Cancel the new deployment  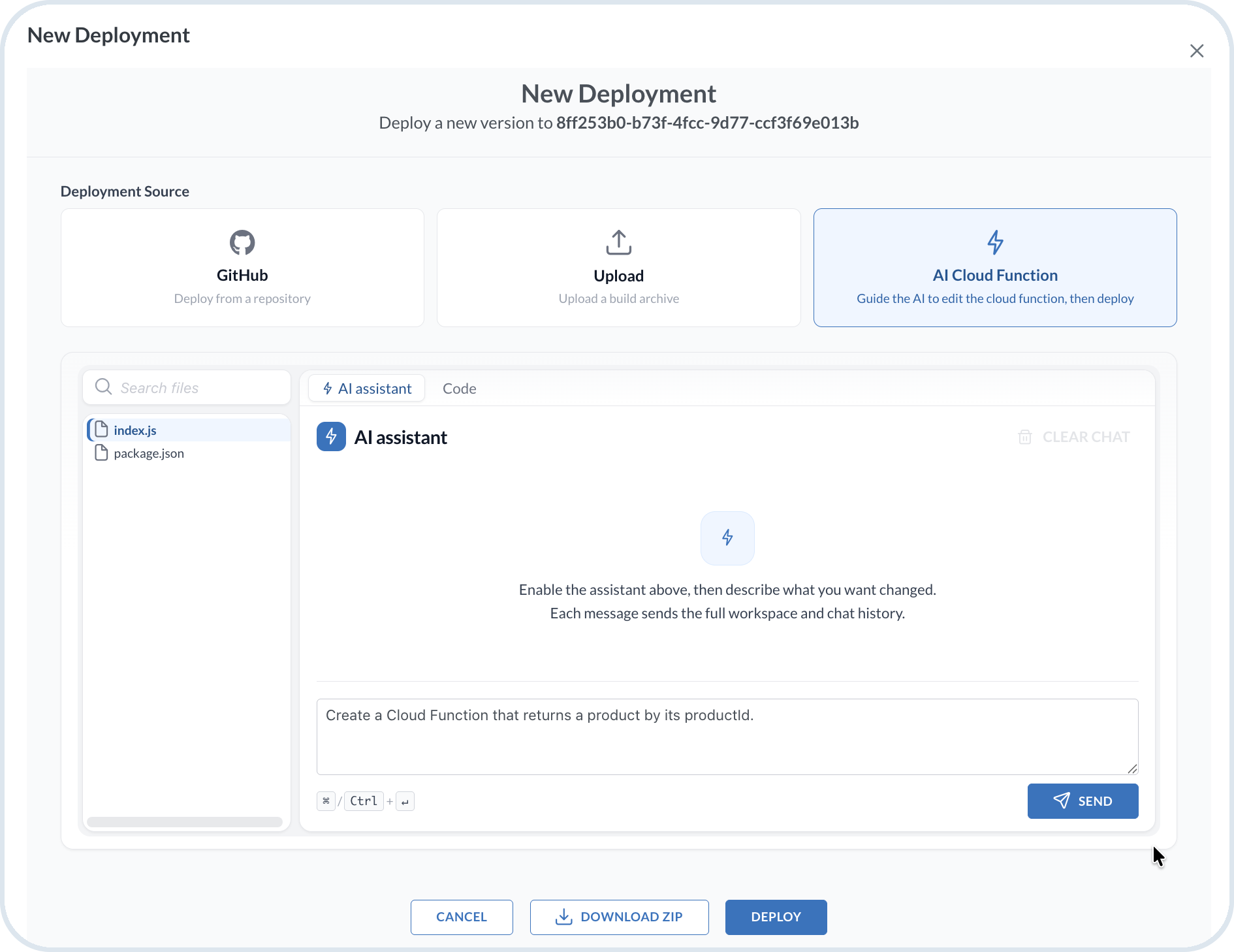462,917
